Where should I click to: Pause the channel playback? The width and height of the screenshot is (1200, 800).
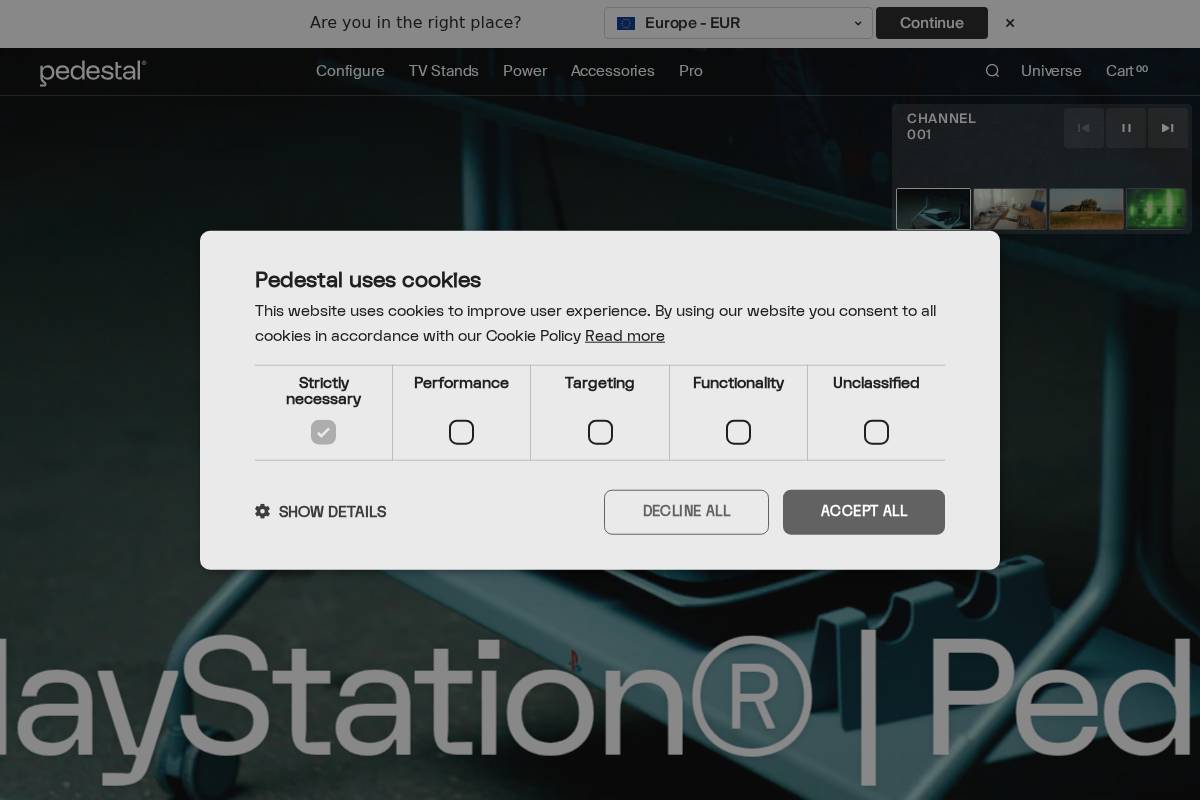click(x=1126, y=128)
